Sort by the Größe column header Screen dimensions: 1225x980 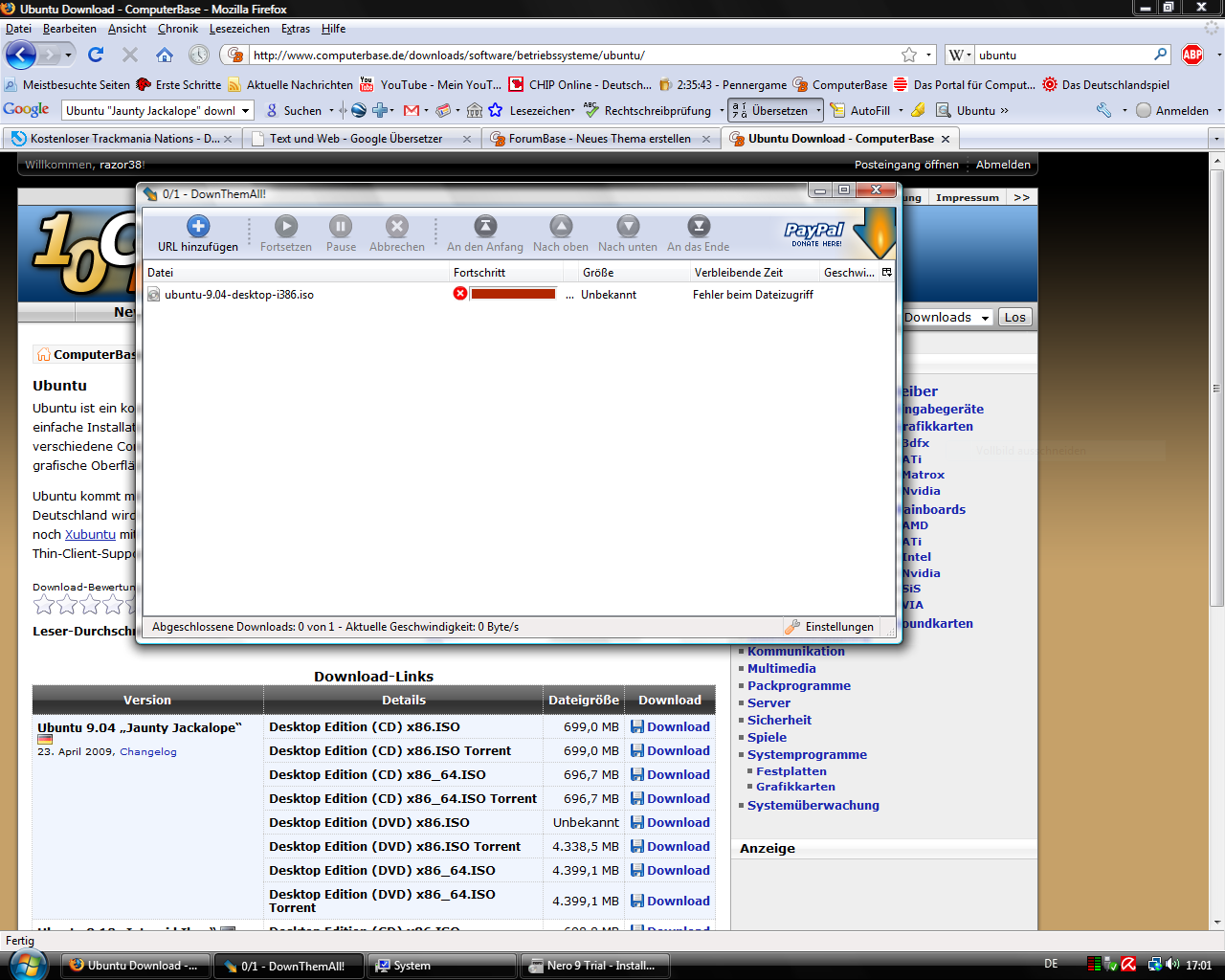coord(635,273)
